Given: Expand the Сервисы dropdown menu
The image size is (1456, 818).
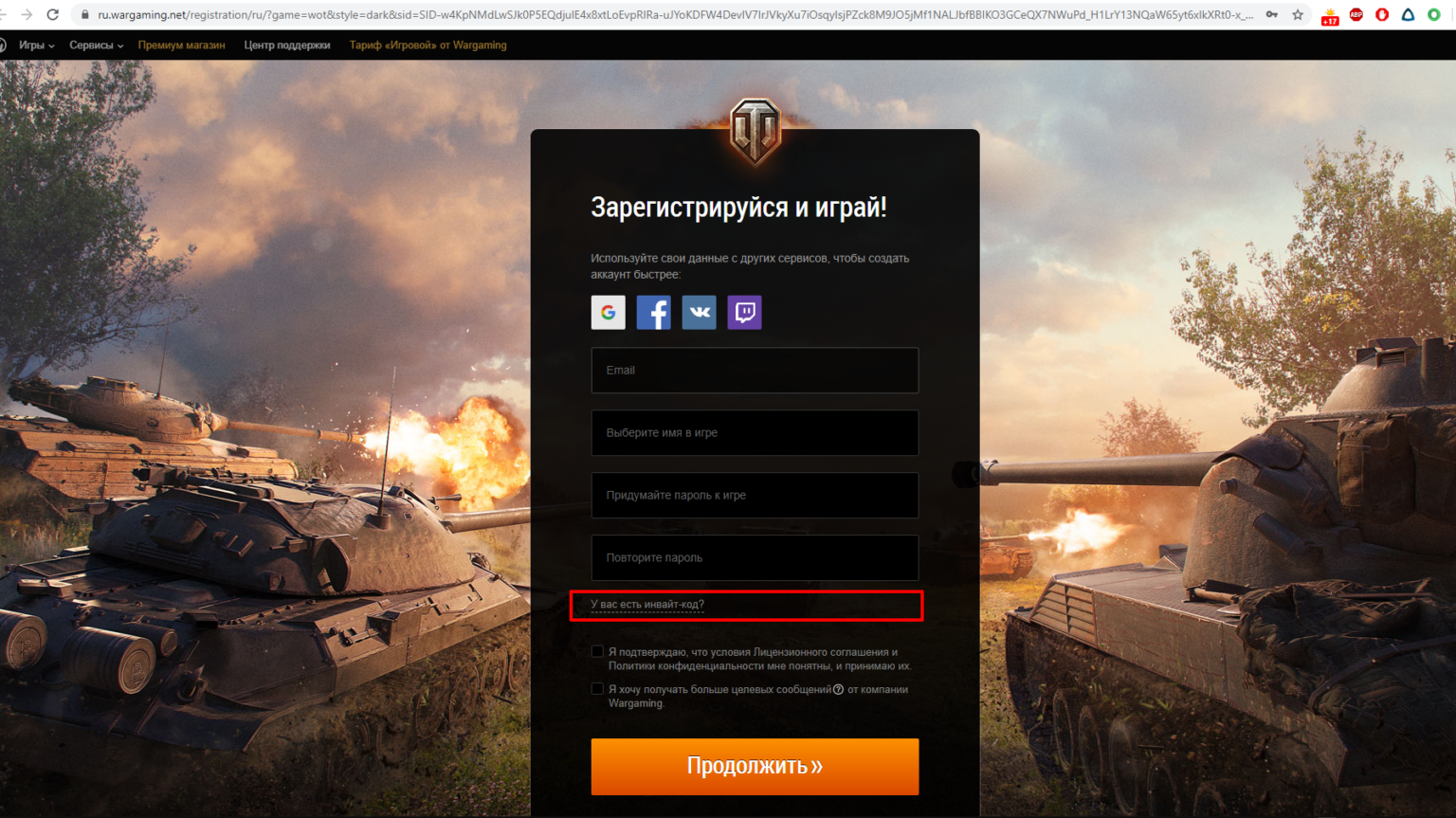Looking at the screenshot, I should pyautogui.click(x=96, y=45).
